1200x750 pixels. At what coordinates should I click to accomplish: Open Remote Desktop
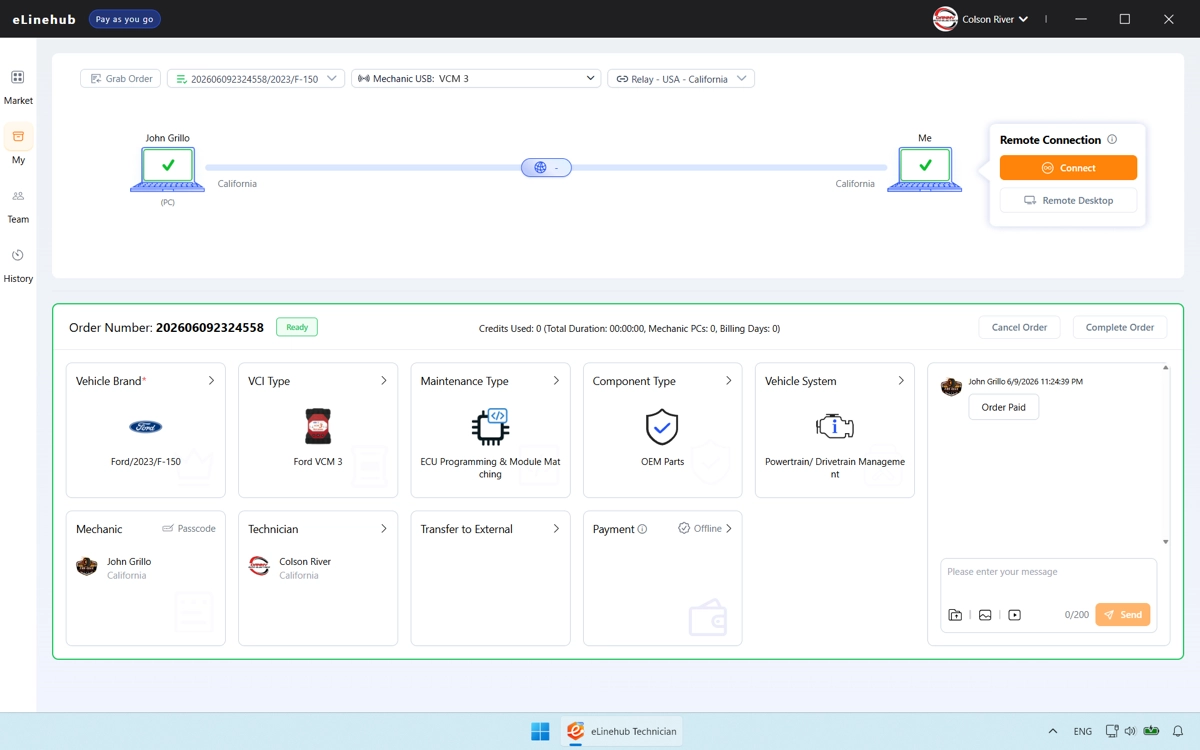click(x=1068, y=200)
